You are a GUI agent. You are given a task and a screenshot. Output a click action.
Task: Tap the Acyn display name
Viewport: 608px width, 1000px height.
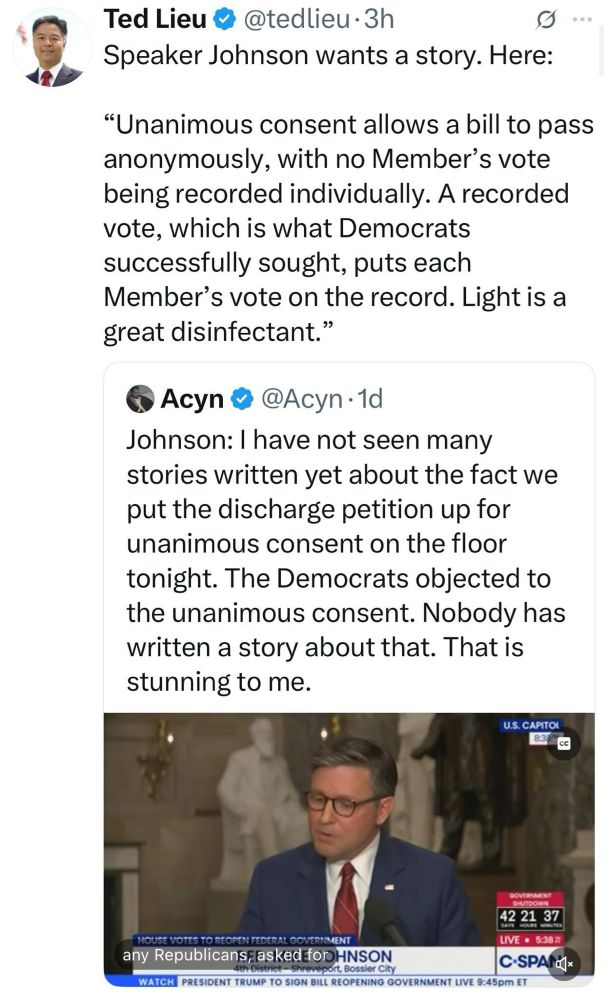[192, 399]
